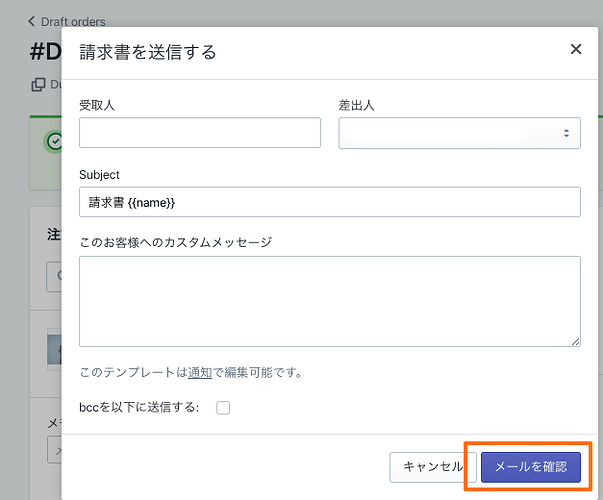Open the 差出人 sender dropdown
This screenshot has height=500, width=603.
pyautogui.click(x=459, y=133)
